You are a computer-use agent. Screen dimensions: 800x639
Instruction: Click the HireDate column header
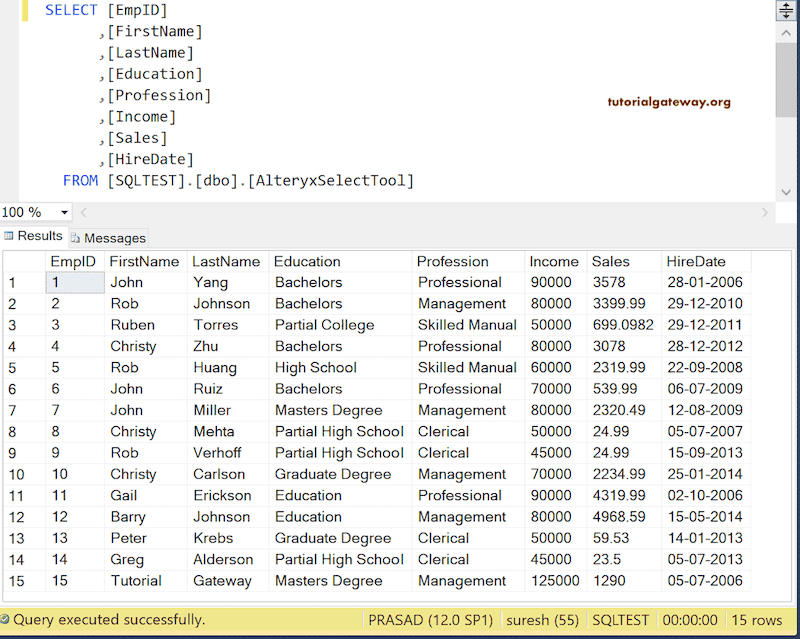pos(695,261)
